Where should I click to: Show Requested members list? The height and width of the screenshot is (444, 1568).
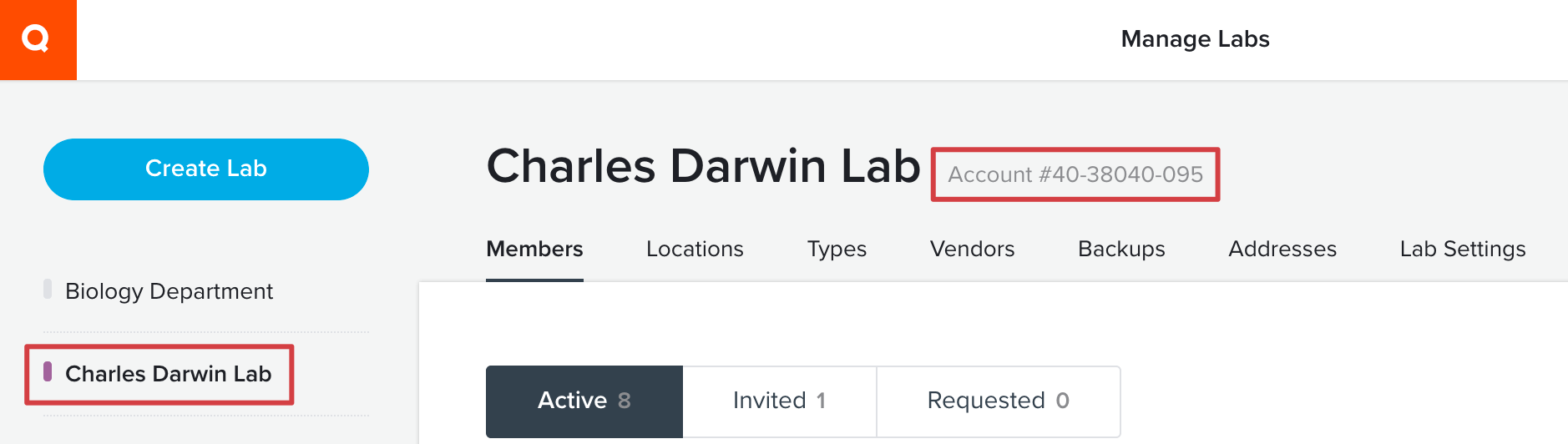pyautogui.click(x=999, y=401)
